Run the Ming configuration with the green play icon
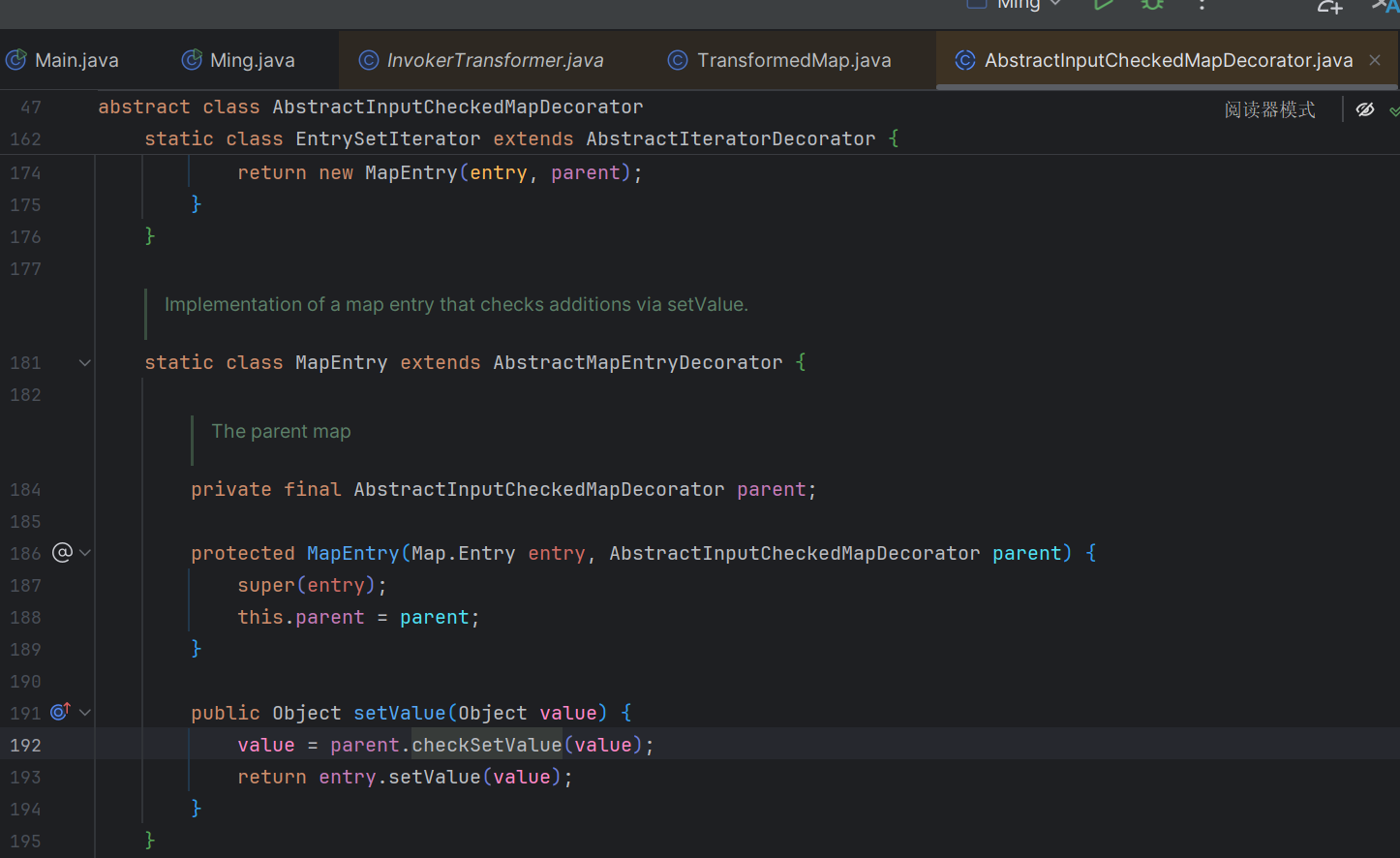 (x=1103, y=5)
